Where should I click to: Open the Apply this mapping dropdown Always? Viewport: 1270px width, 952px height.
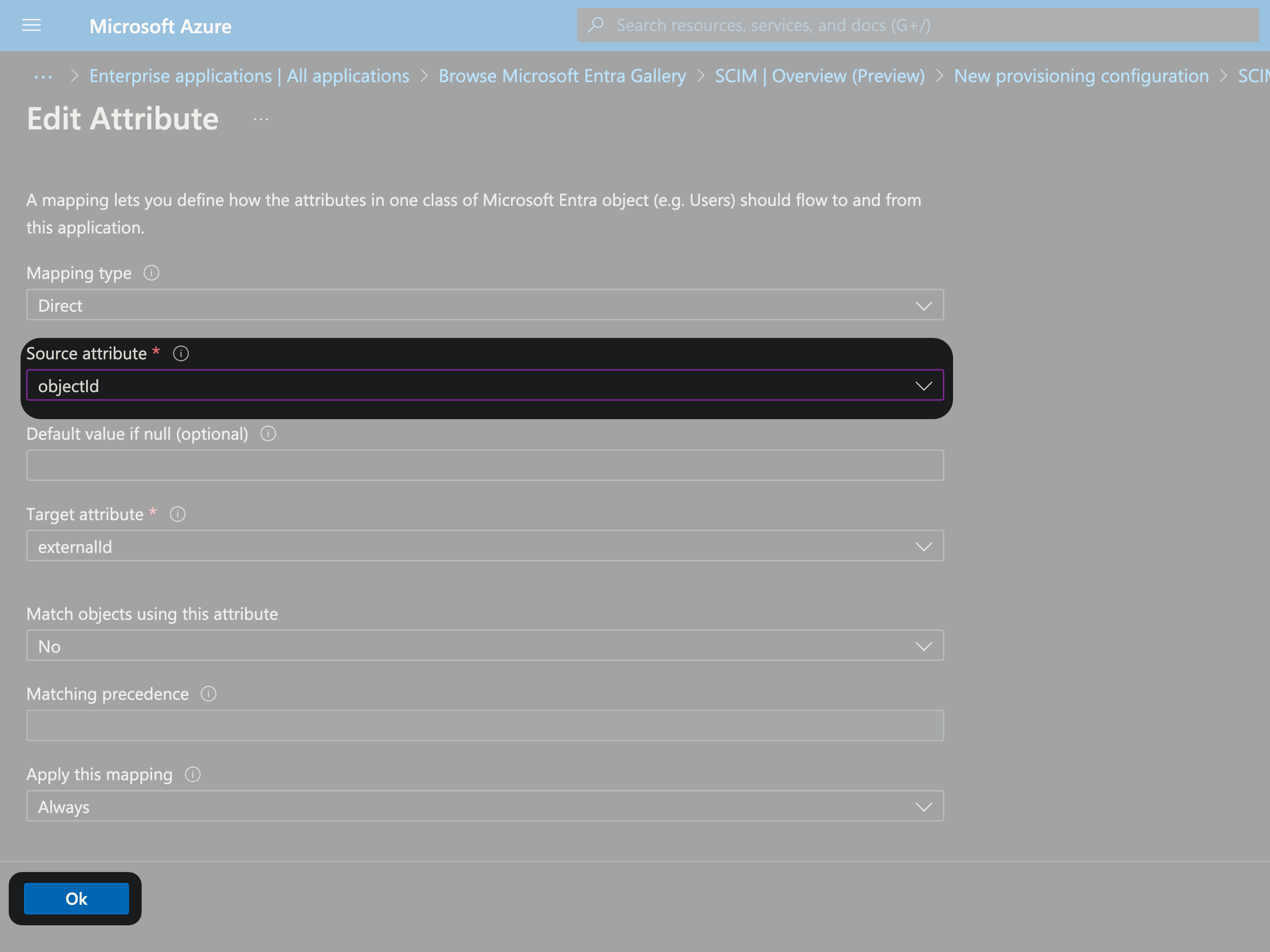(x=484, y=806)
